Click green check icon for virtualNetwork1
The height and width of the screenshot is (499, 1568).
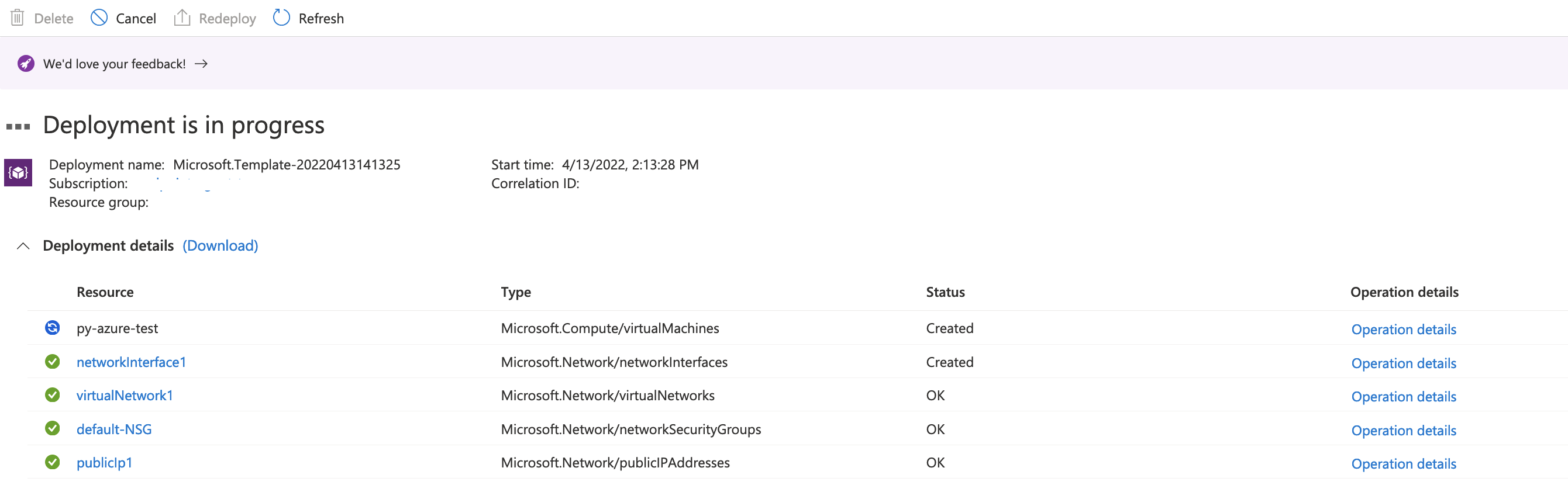coord(53,395)
